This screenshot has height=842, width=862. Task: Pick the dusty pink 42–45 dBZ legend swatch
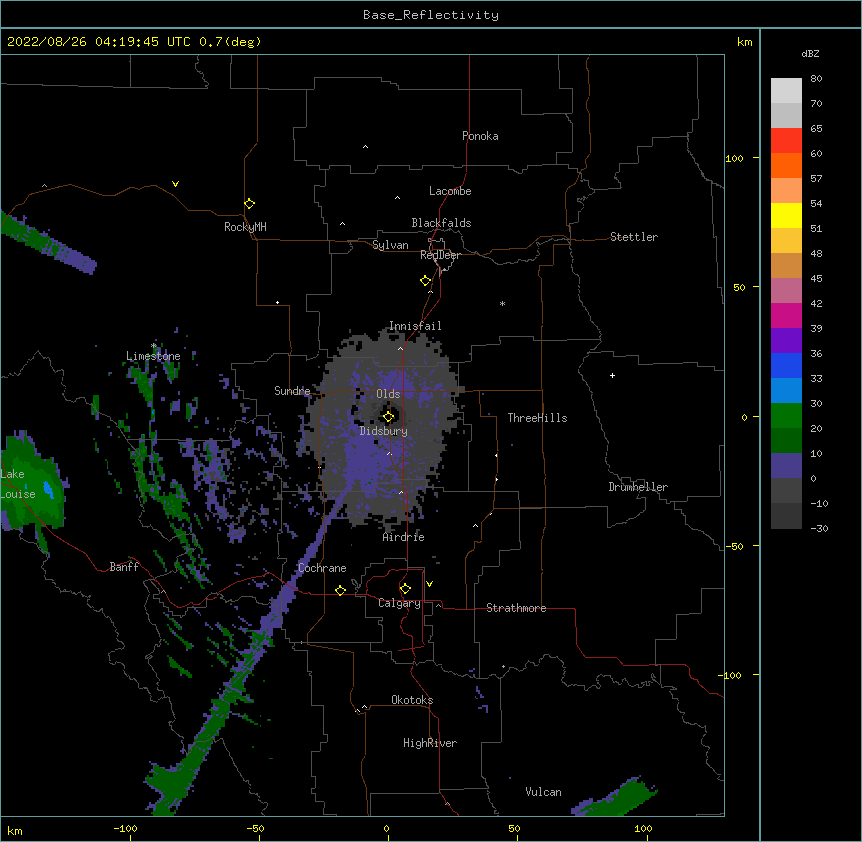tap(786, 291)
